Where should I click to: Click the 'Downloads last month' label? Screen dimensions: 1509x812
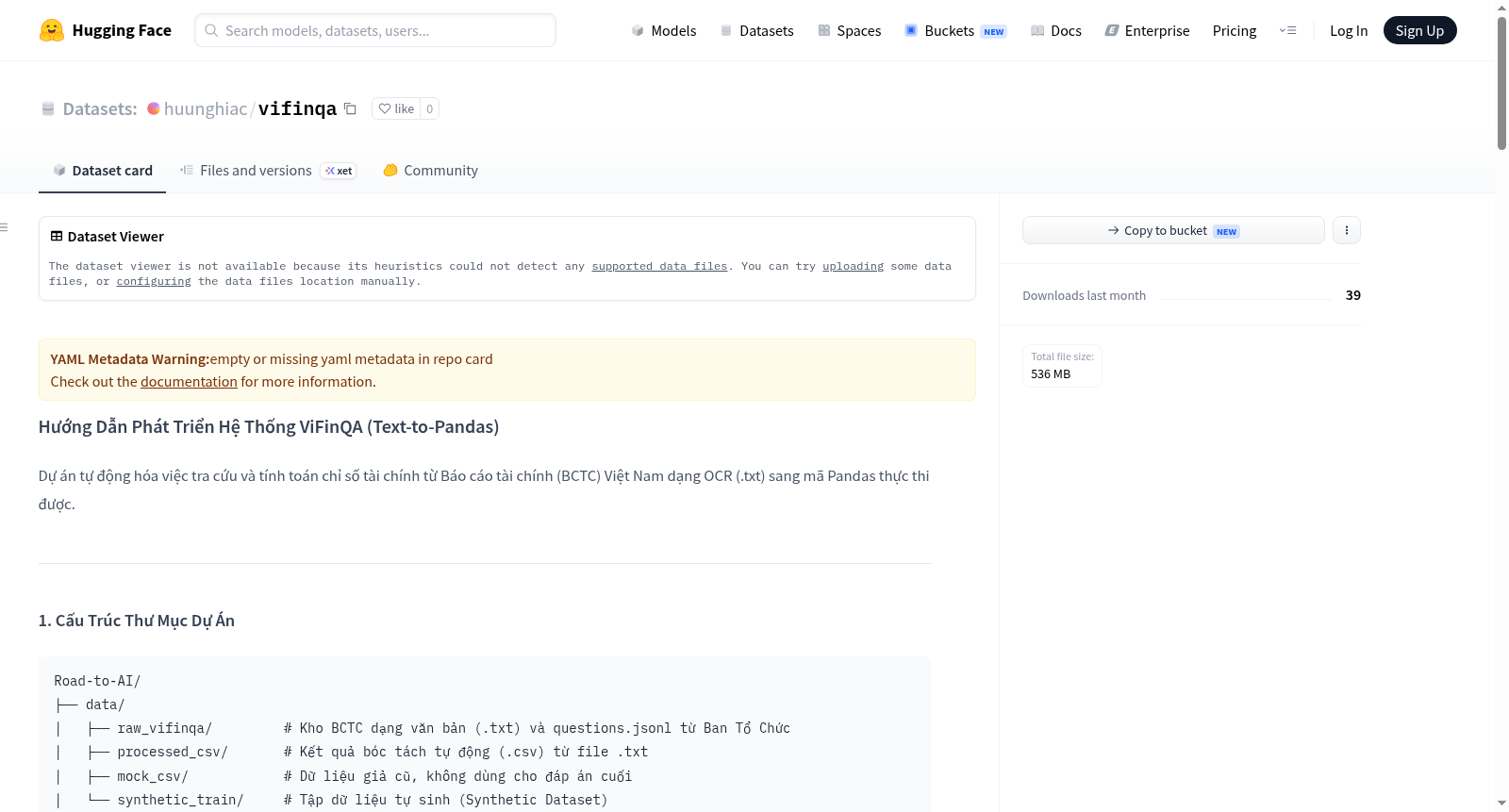pyautogui.click(x=1085, y=295)
